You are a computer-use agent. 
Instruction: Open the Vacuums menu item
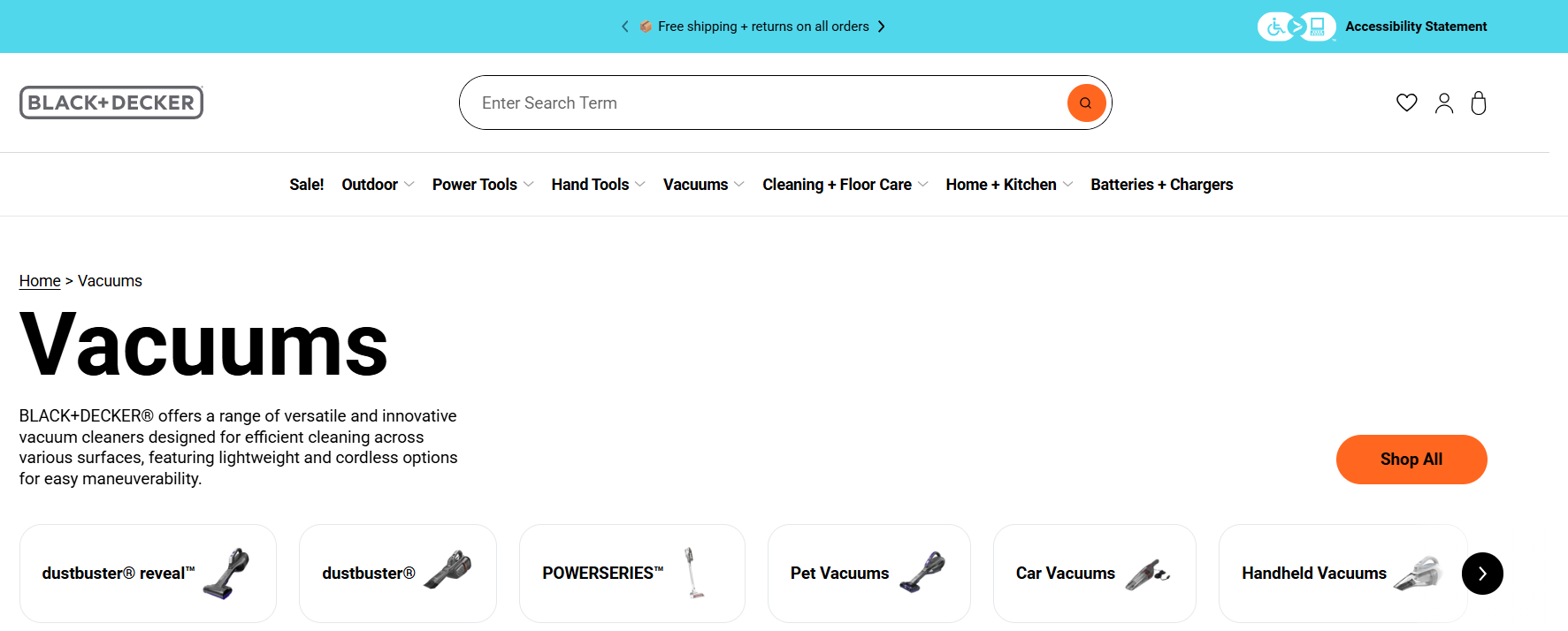696,185
